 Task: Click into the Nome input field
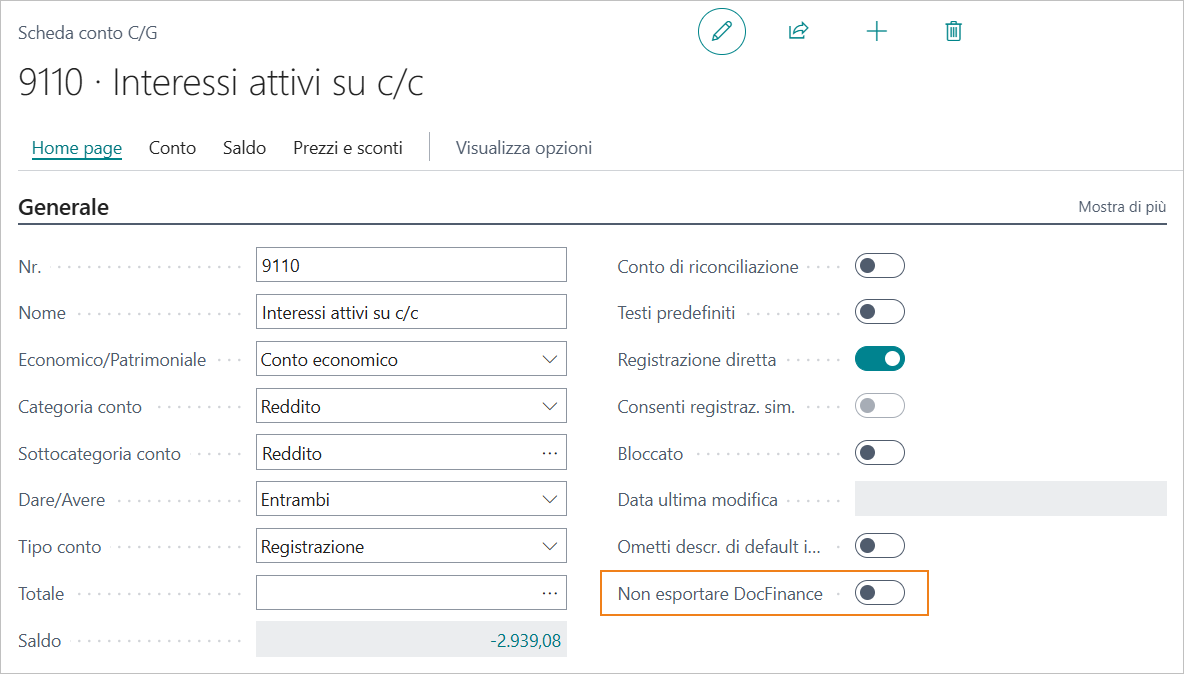[x=410, y=312]
